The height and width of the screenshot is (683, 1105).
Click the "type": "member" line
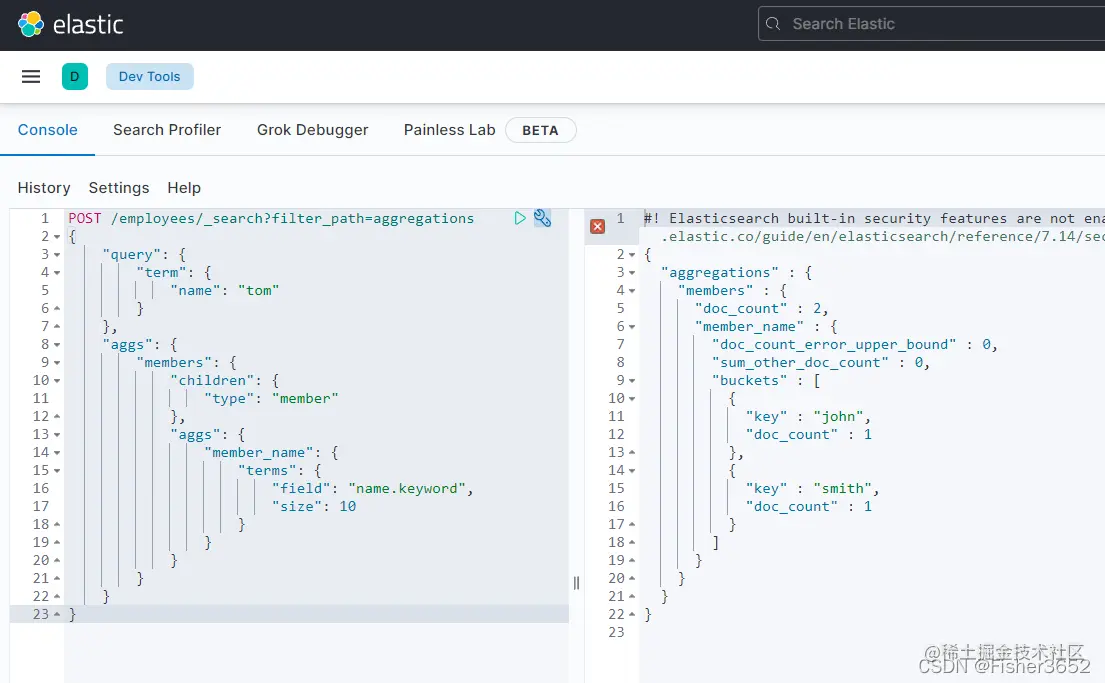[271, 399]
